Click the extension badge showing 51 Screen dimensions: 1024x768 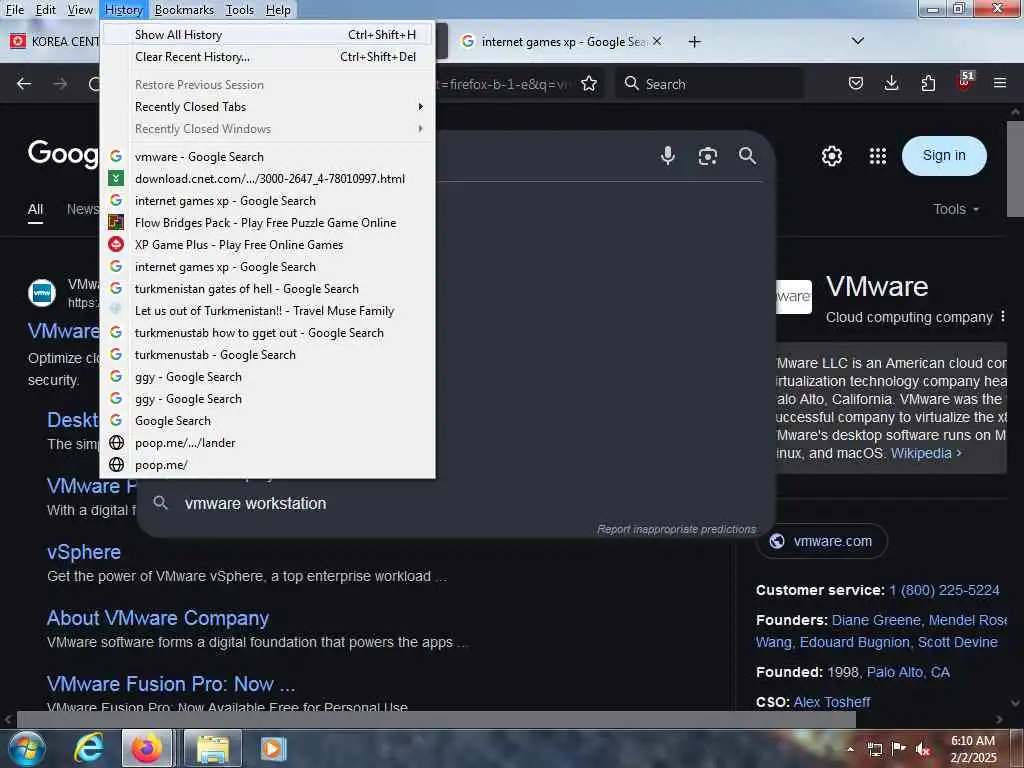click(x=965, y=82)
